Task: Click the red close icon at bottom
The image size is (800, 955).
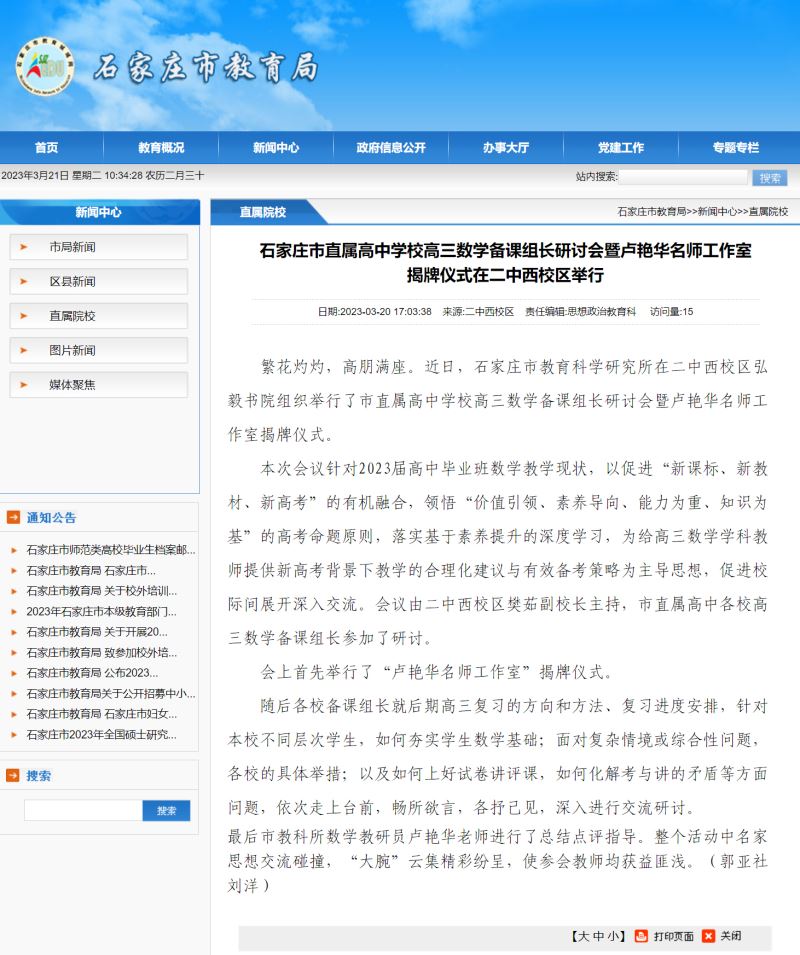Action: [x=709, y=936]
